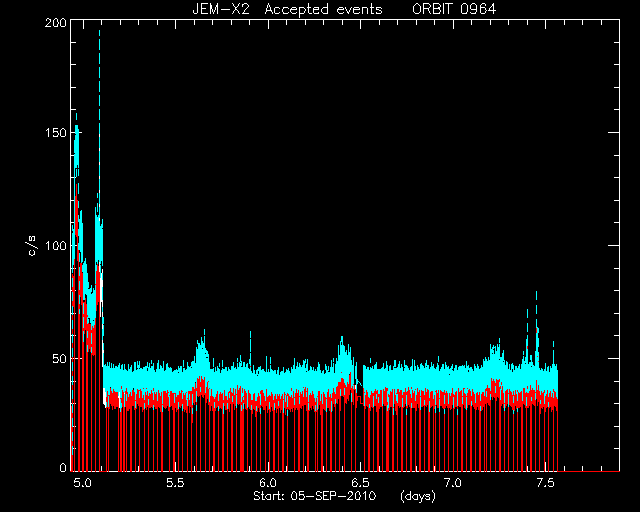Image resolution: width=640 pixels, height=512 pixels.
Task: Click the 'ORBIT 0964' title text
Action: pyautogui.click(x=454, y=9)
